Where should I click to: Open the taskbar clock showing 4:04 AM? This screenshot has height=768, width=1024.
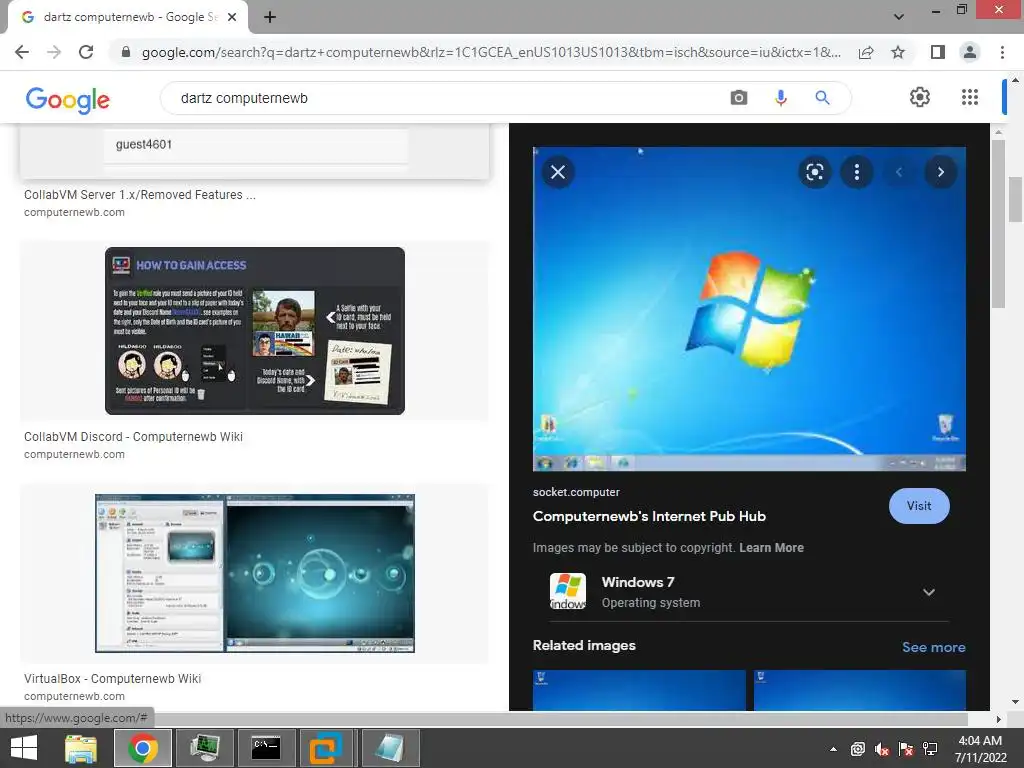click(x=980, y=748)
